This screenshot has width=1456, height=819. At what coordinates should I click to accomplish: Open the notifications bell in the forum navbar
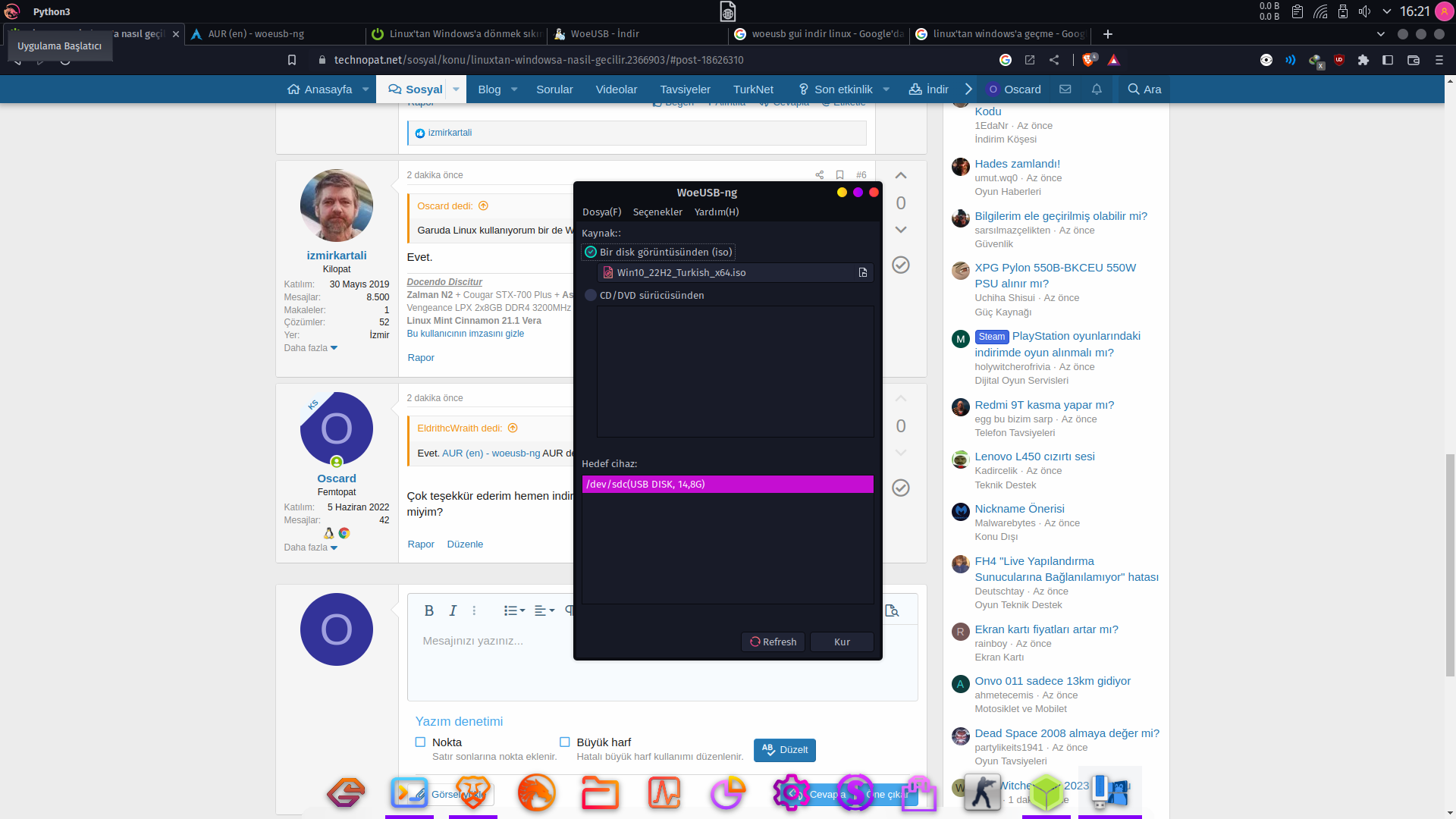point(1097,89)
